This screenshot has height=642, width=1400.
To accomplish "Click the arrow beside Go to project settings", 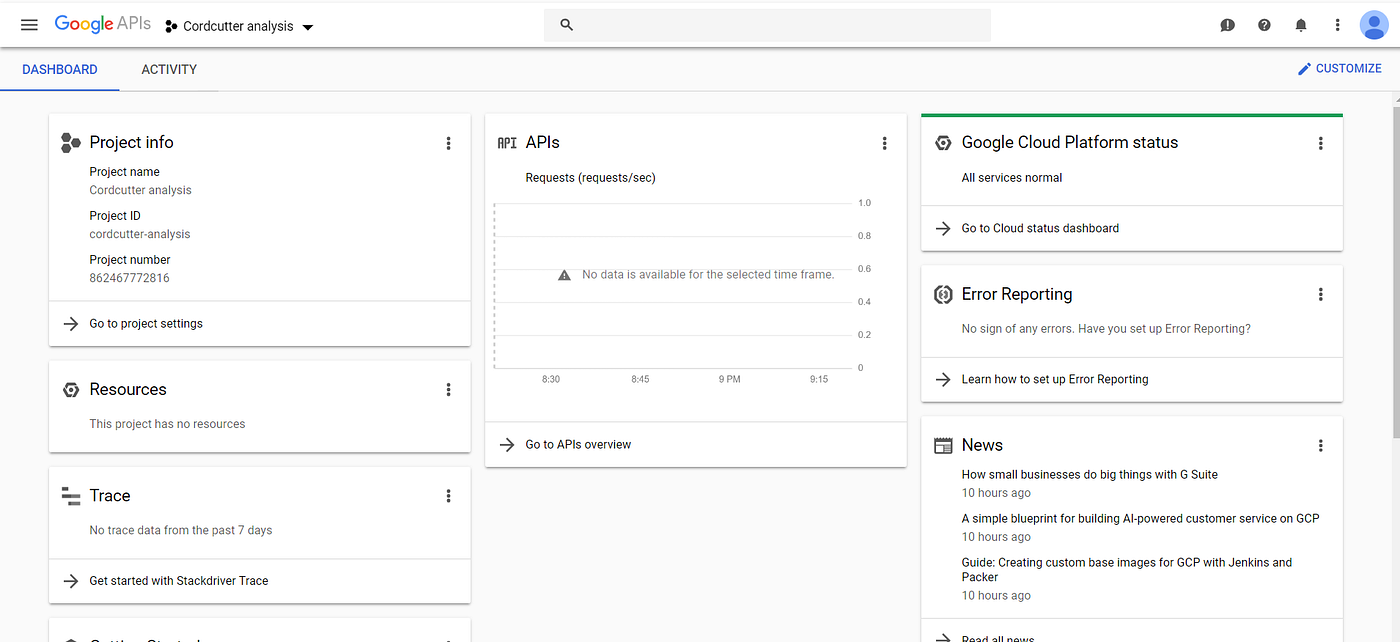I will point(71,324).
